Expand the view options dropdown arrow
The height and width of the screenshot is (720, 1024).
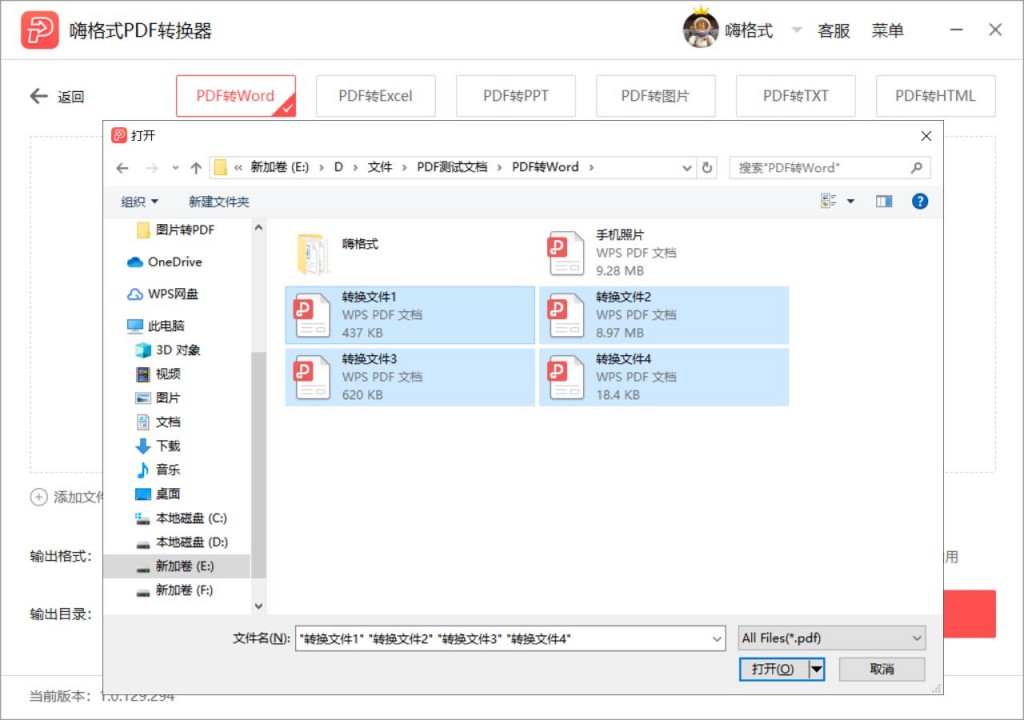[850, 201]
